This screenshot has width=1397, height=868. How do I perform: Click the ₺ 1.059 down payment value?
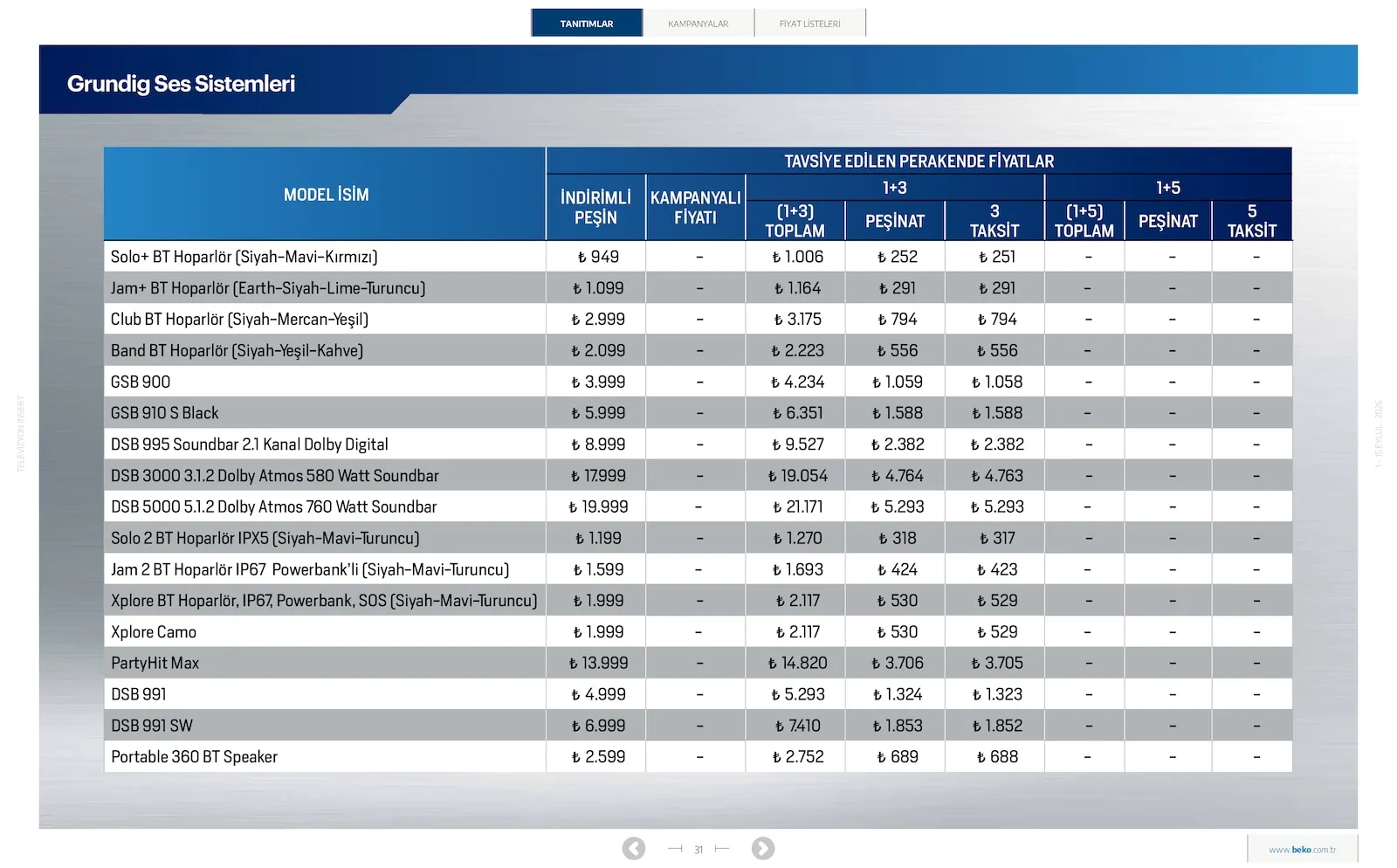point(897,382)
